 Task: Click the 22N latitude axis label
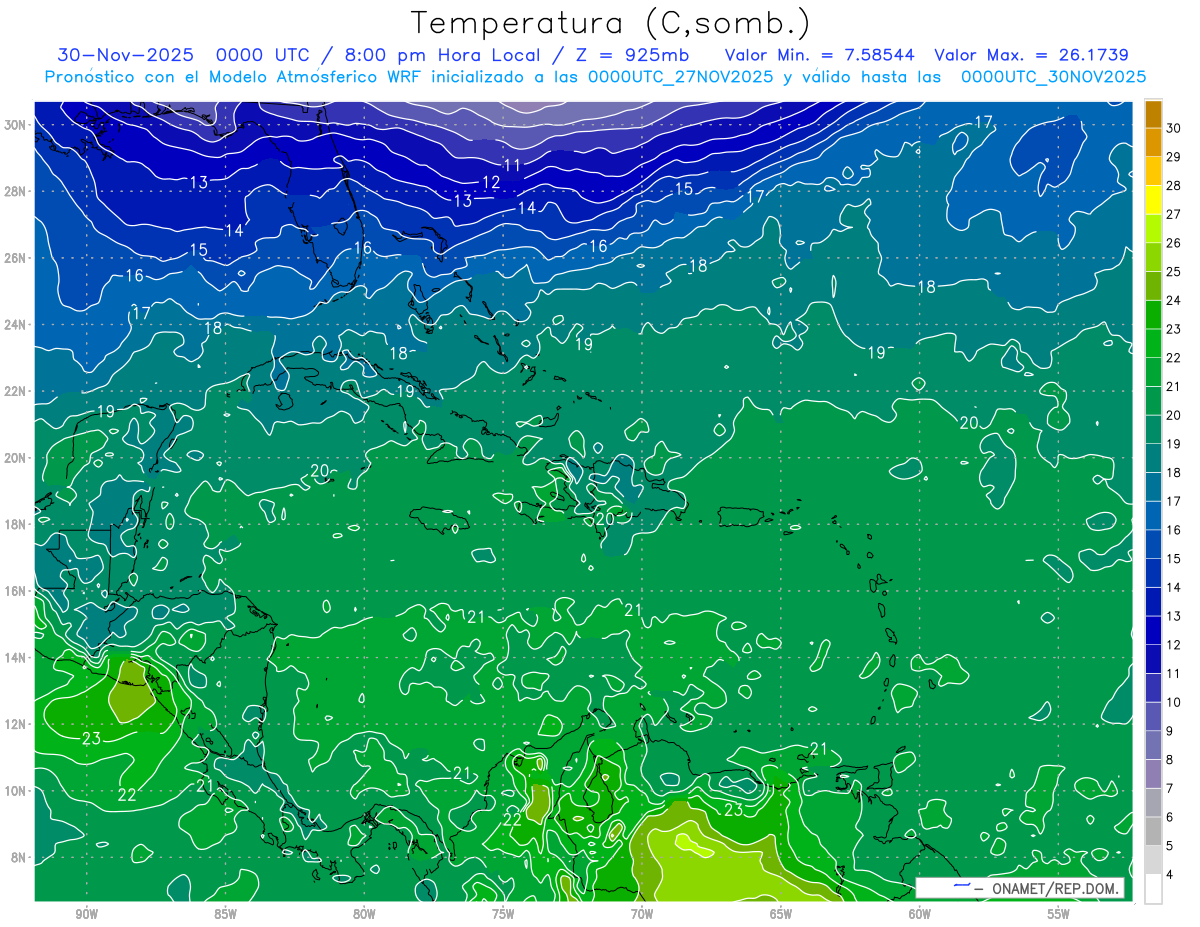pos(16,391)
